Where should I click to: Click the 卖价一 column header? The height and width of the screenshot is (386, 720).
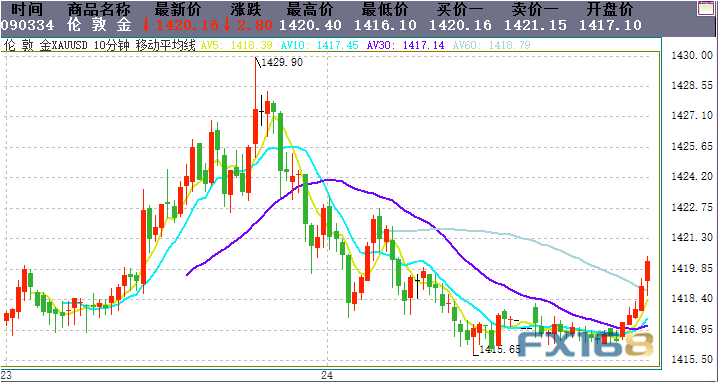click(535, 9)
